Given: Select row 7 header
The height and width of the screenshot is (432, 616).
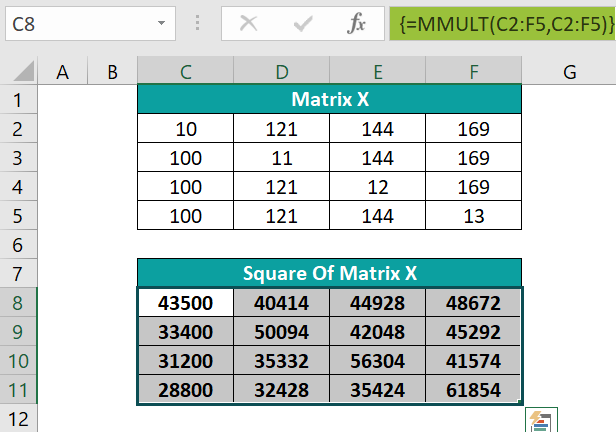Looking at the screenshot, I should (18, 274).
